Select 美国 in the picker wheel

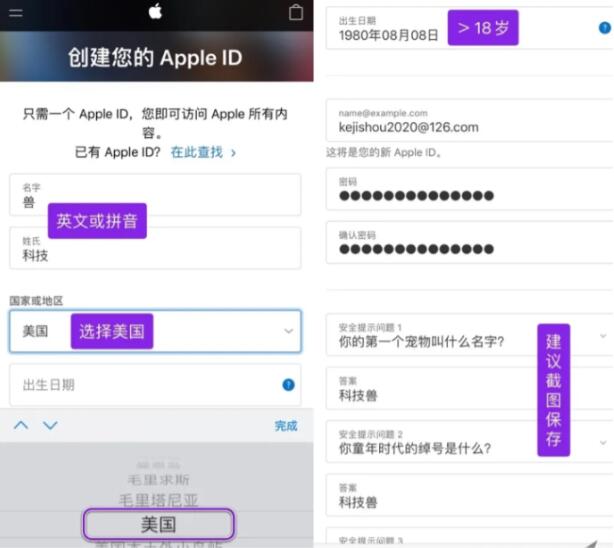[159, 524]
